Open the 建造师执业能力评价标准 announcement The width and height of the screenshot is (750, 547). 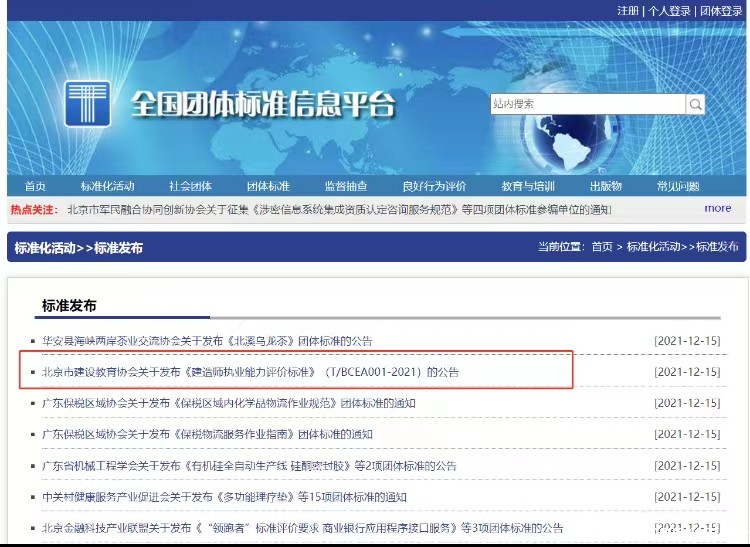click(x=250, y=372)
